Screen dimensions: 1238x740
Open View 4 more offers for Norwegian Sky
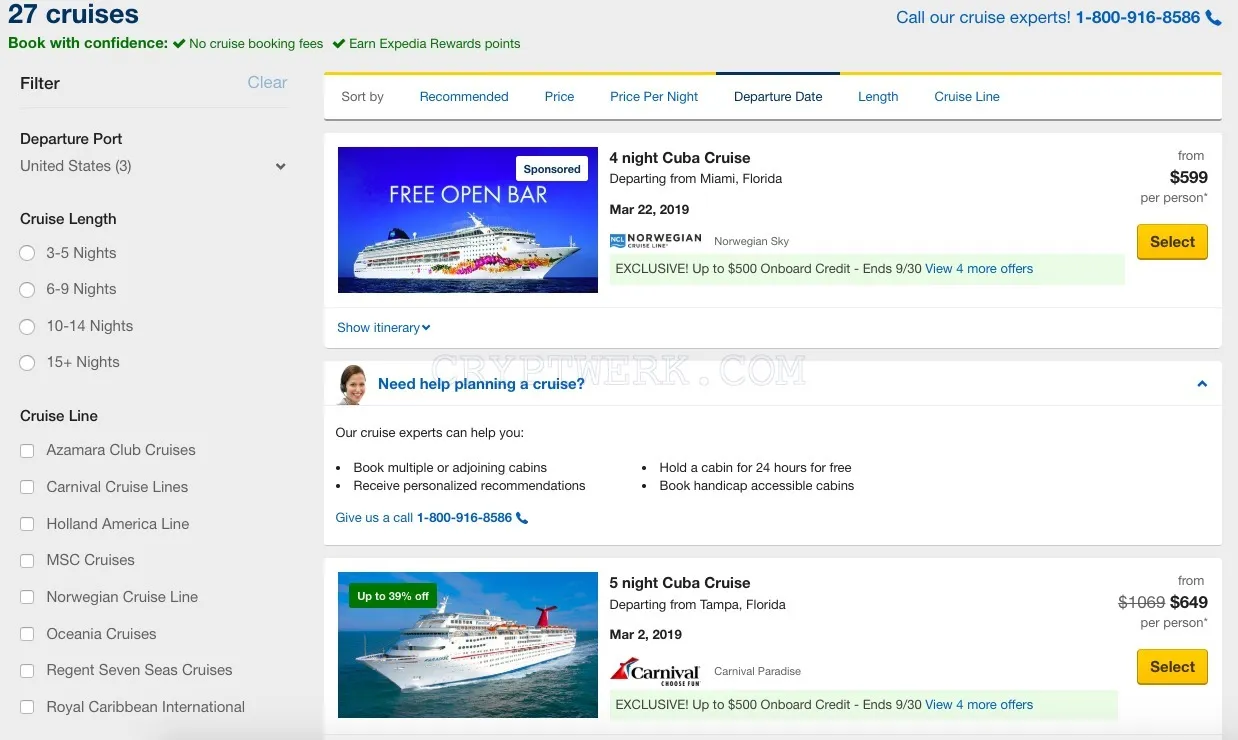[979, 269]
